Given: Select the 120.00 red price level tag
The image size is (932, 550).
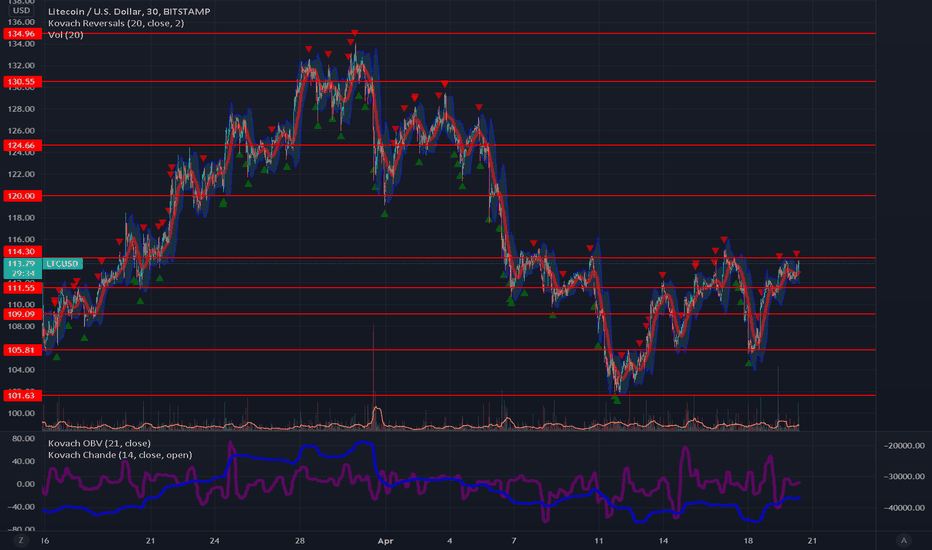Looking at the screenshot, I should coord(21,196).
